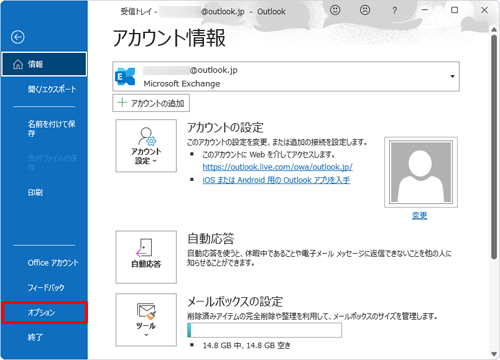Click the scroll up arrow
The height and width of the screenshot is (360, 500).
494,30
